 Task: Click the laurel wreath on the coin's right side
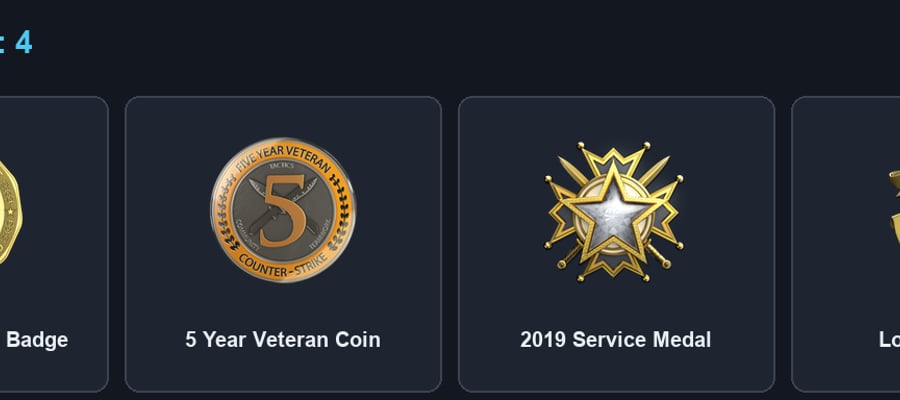pyautogui.click(x=340, y=213)
